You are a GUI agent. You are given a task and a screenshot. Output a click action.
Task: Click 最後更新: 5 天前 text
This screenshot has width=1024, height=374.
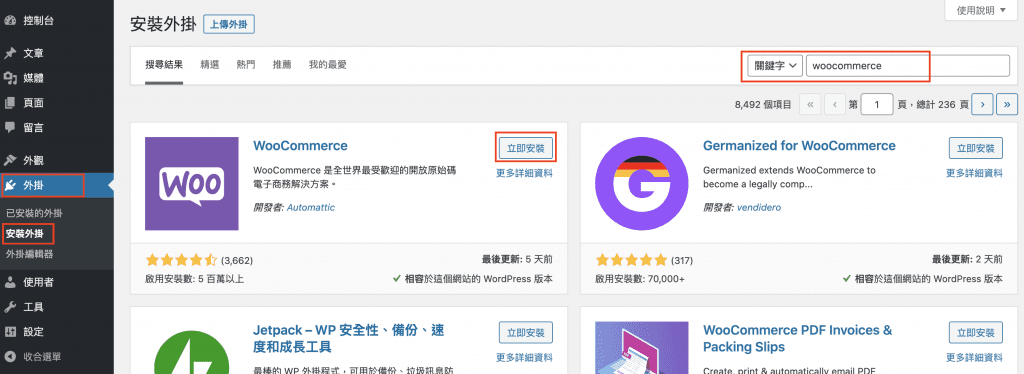(x=517, y=259)
